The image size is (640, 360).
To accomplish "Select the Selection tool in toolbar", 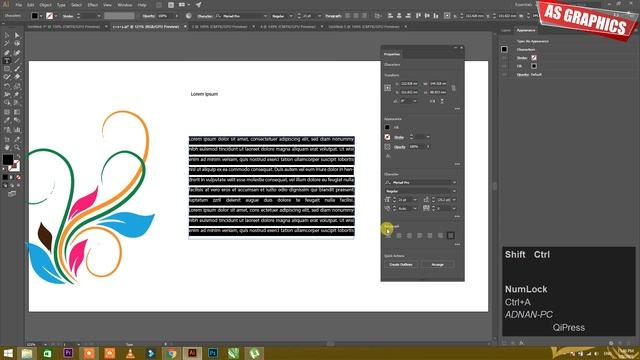I will coord(7,36).
